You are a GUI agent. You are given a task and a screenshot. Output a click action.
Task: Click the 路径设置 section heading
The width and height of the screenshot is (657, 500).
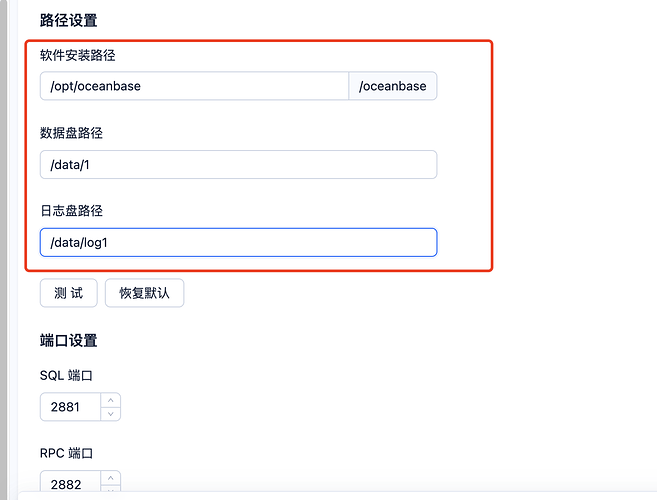(68, 20)
